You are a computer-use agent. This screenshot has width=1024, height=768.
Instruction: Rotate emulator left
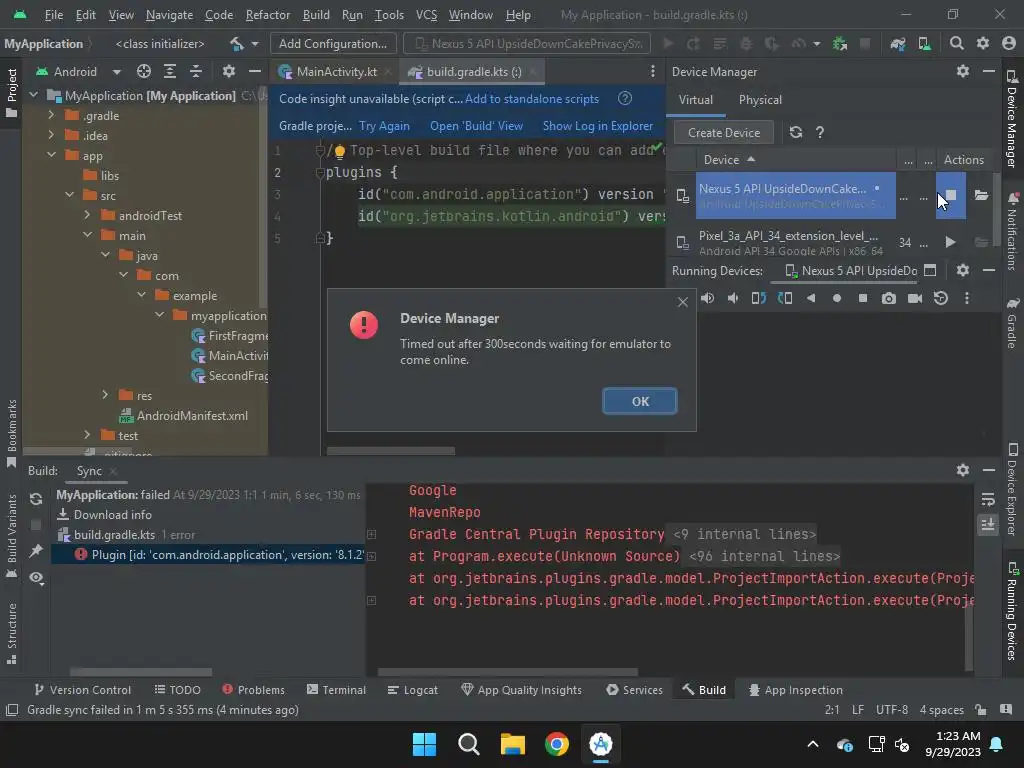pos(758,298)
